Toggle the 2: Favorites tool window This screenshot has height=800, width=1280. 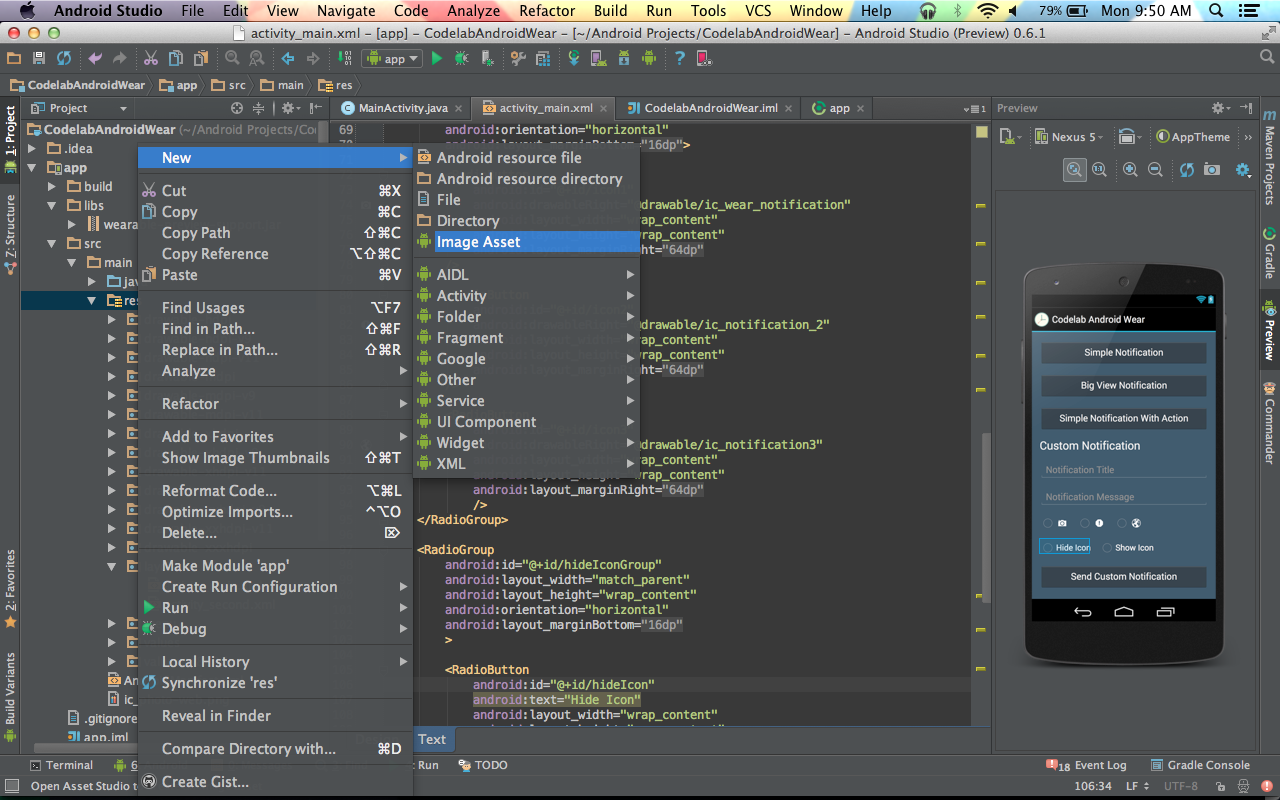tap(10, 588)
